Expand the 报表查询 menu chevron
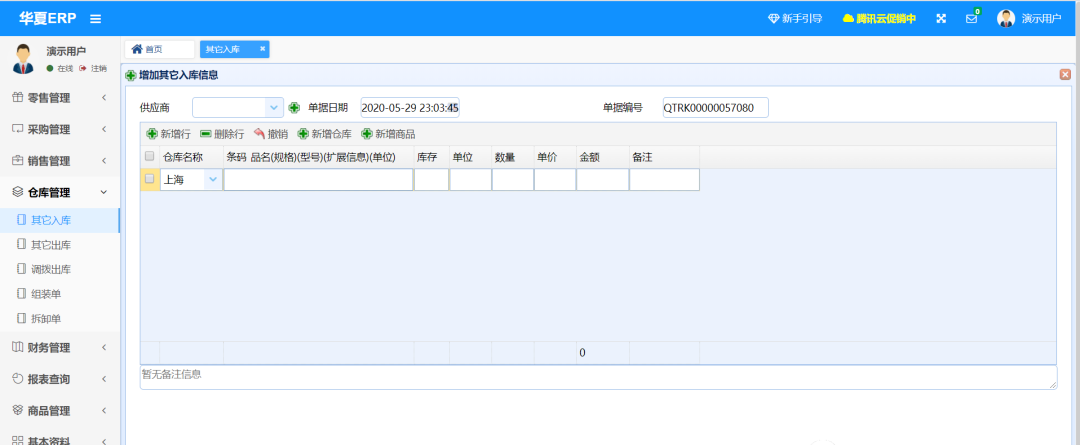The image size is (1080, 445). (104, 379)
